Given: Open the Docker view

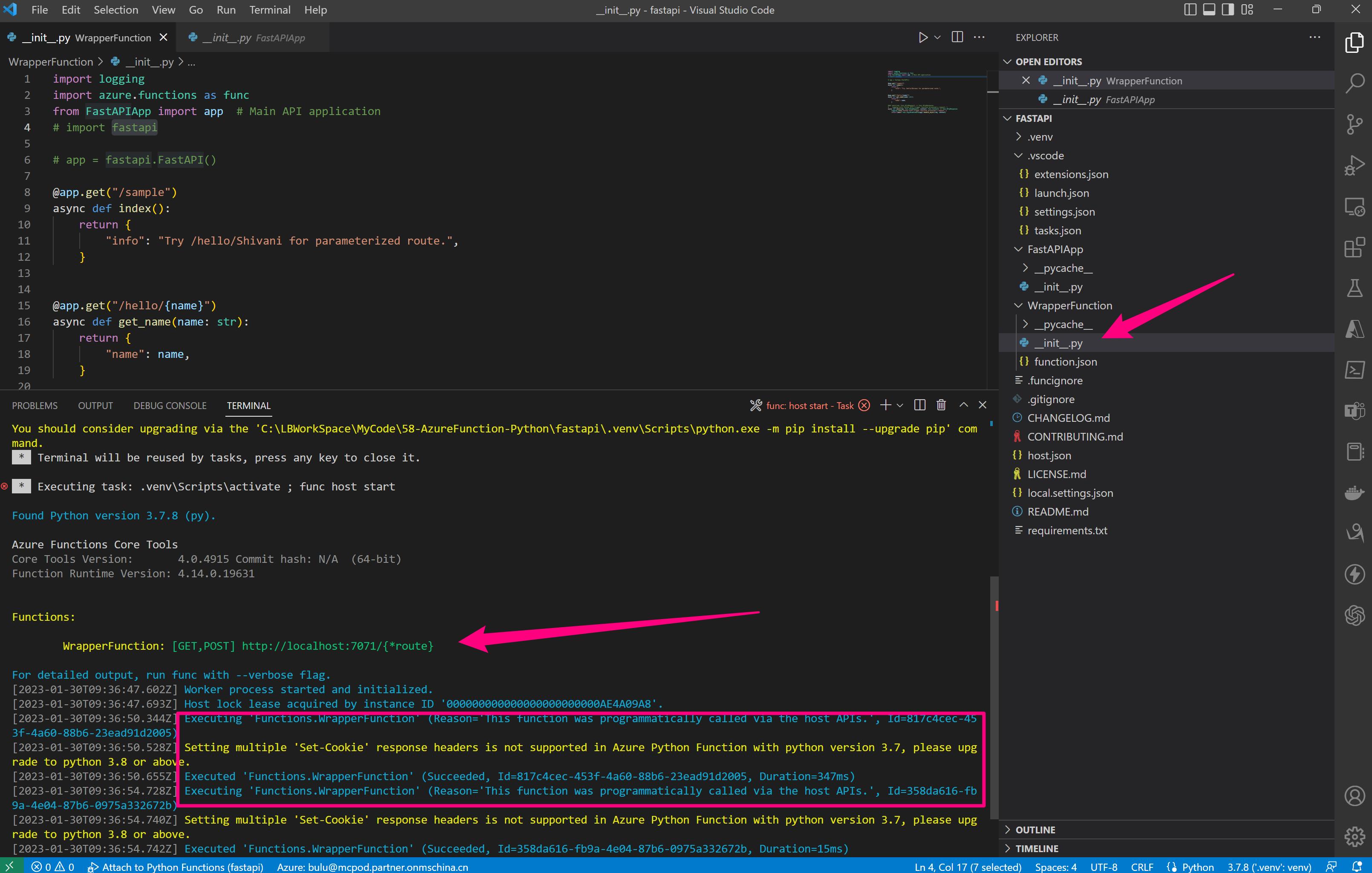Looking at the screenshot, I should (1355, 493).
